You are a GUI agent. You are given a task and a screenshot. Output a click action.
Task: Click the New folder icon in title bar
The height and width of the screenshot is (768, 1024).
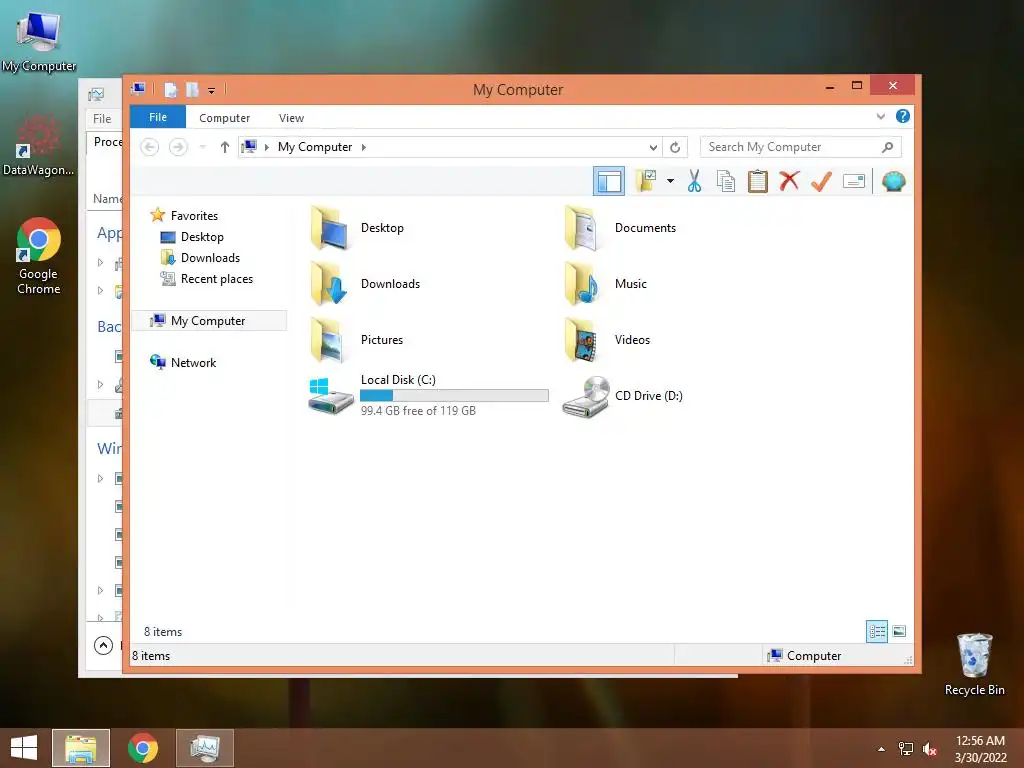point(192,90)
